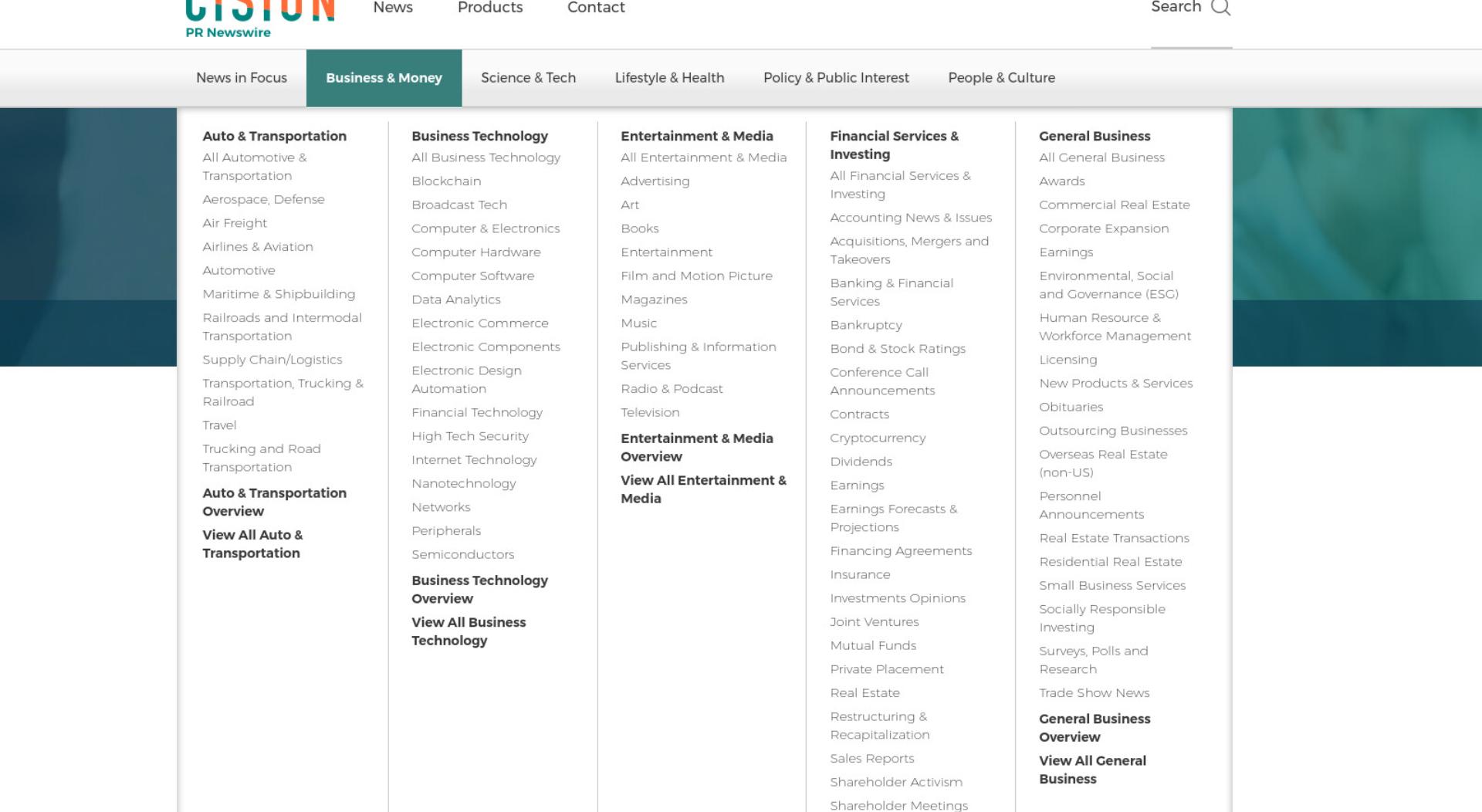Open High Tech Security category

pos(470,437)
